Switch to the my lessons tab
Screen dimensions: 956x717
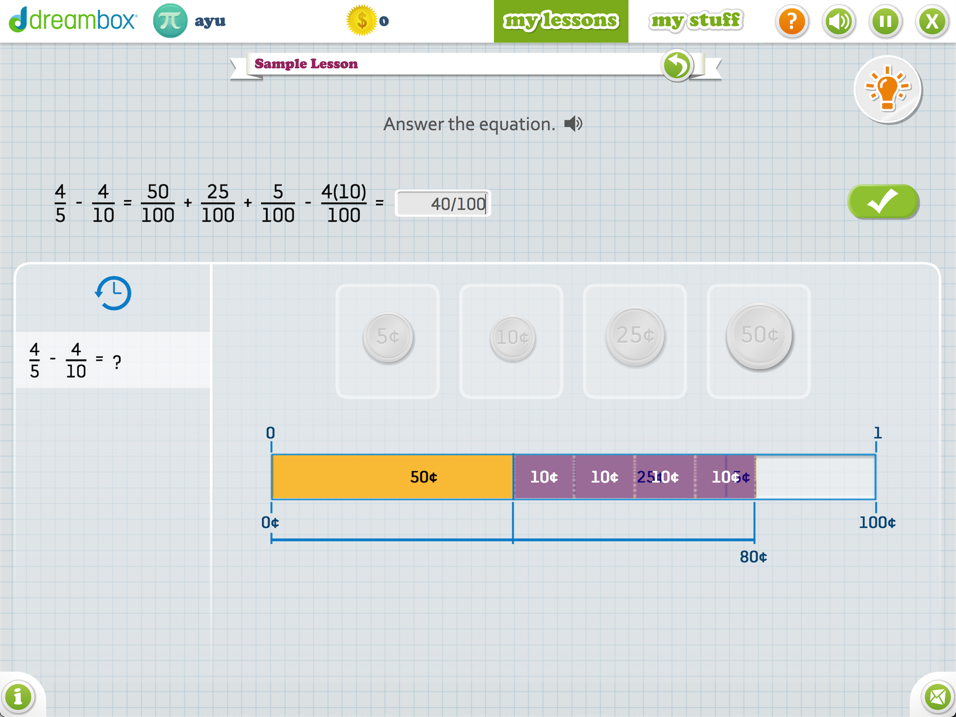[560, 21]
